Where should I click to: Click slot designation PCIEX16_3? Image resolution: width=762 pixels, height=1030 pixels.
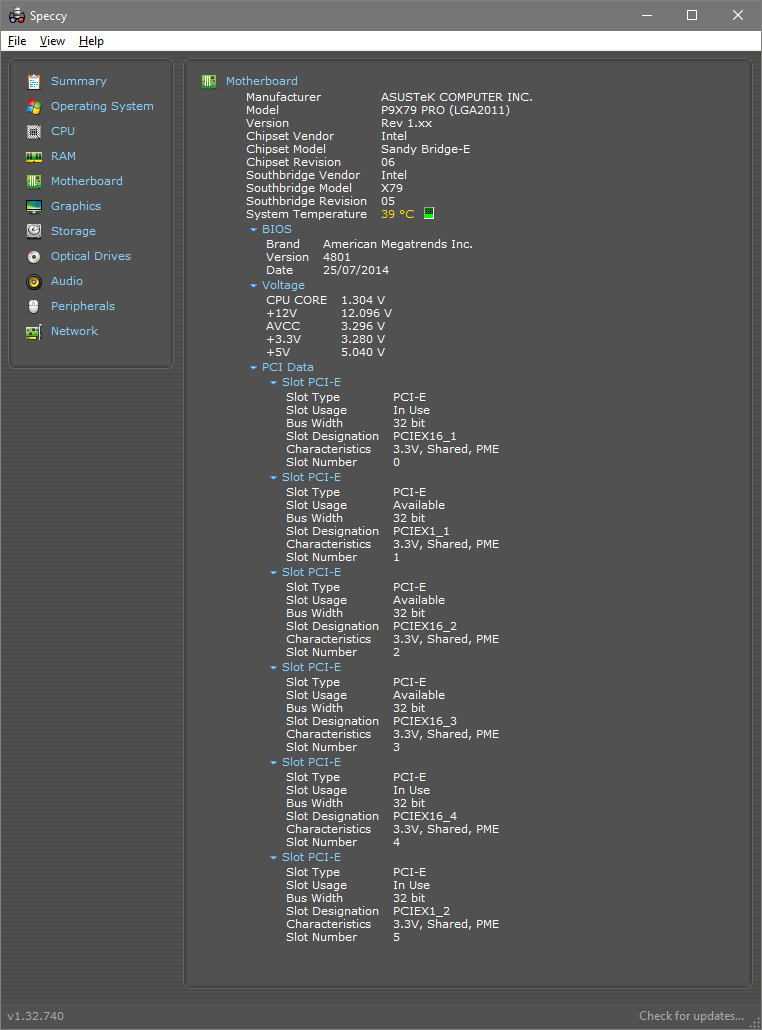424,721
